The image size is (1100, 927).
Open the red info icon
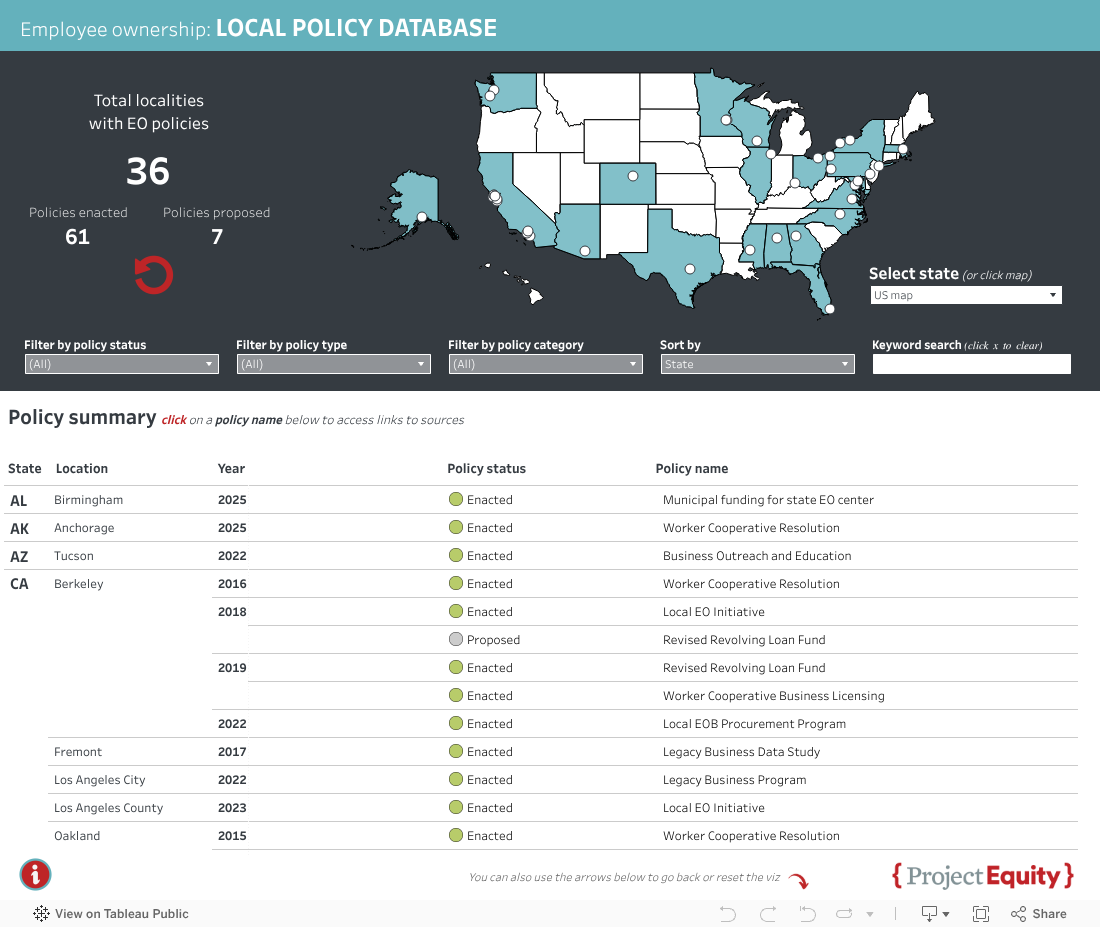tap(36, 874)
